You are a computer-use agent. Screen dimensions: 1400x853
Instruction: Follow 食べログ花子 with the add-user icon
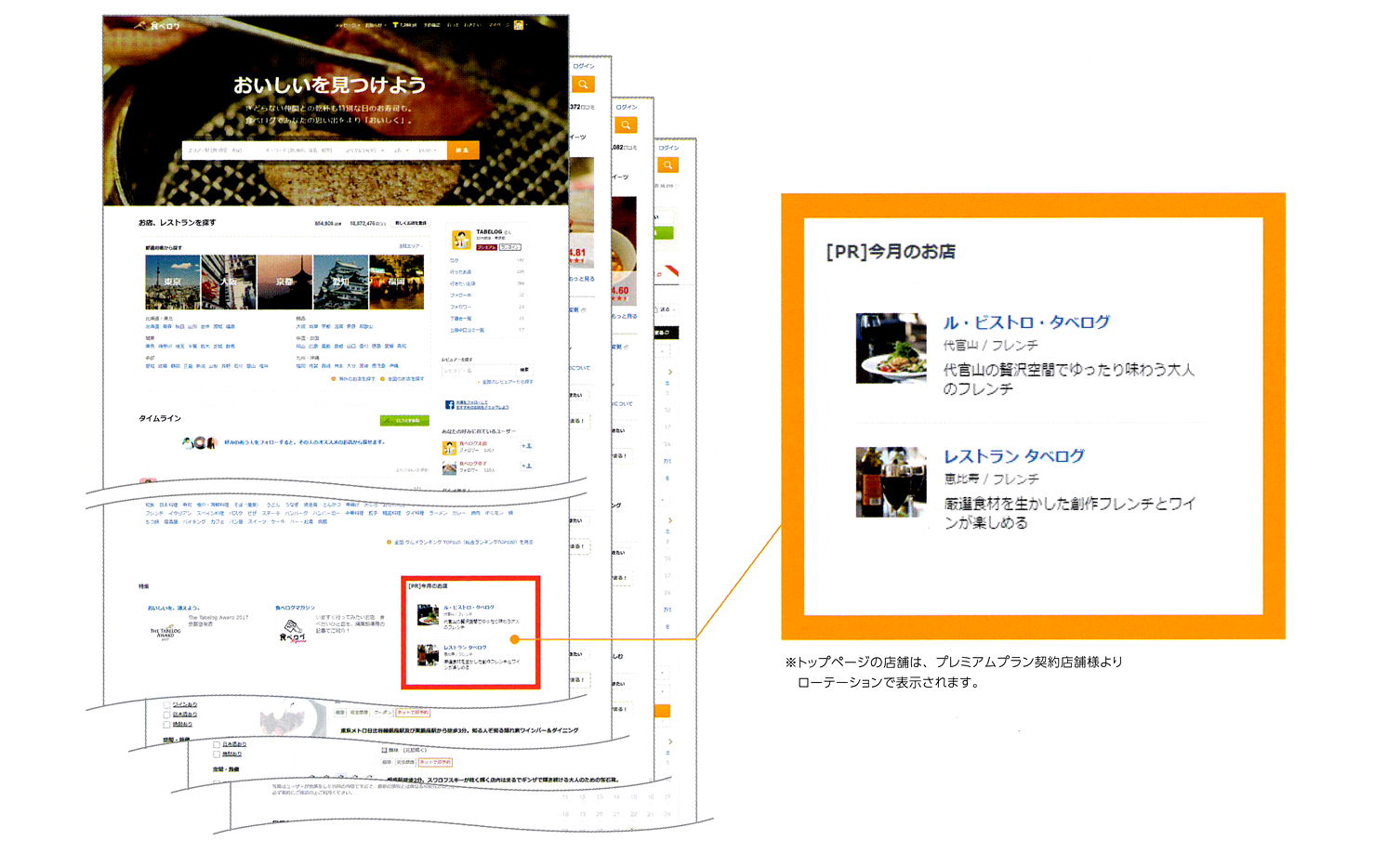click(x=527, y=466)
